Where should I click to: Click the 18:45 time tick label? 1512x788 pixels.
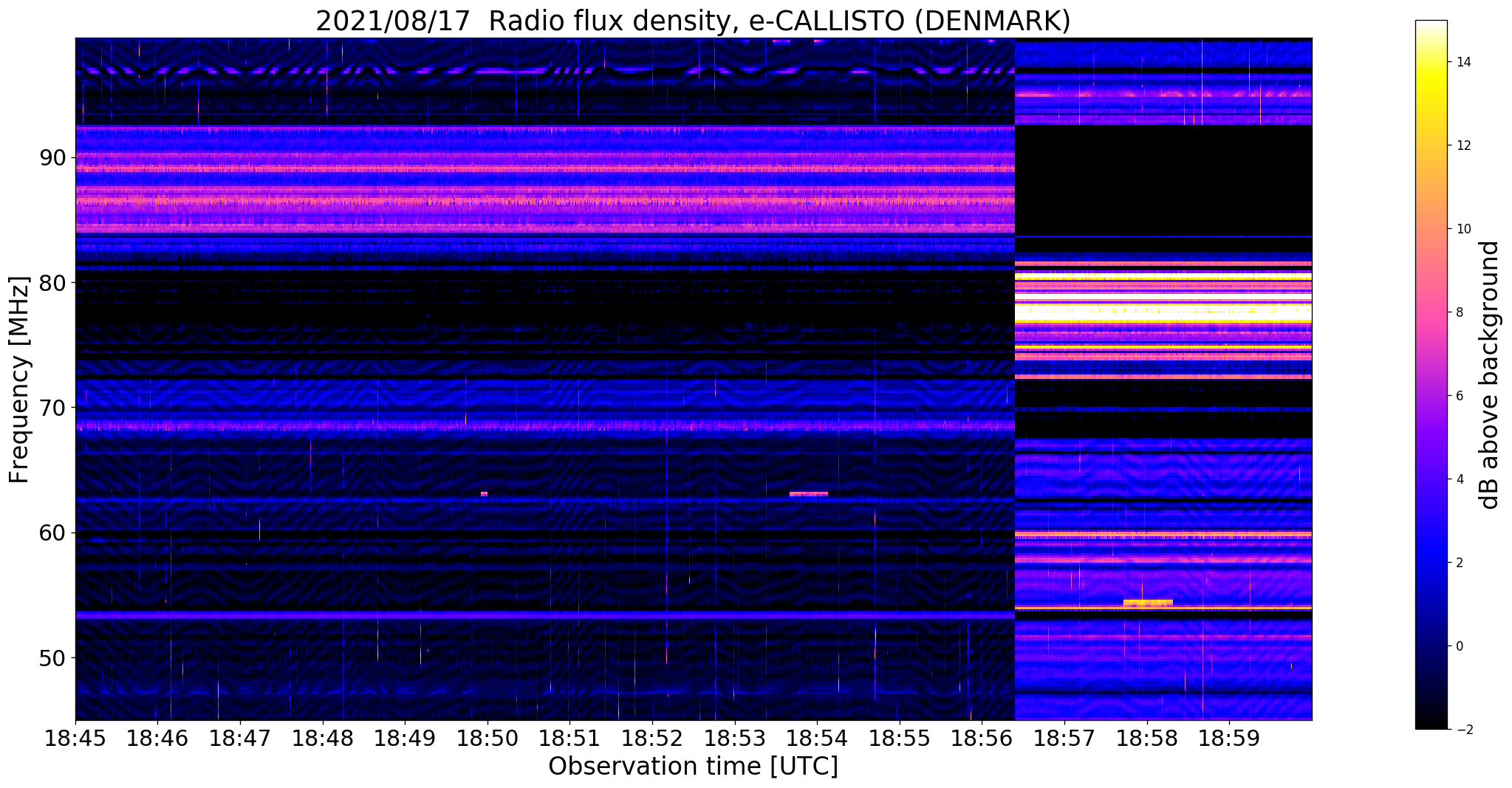[75, 739]
